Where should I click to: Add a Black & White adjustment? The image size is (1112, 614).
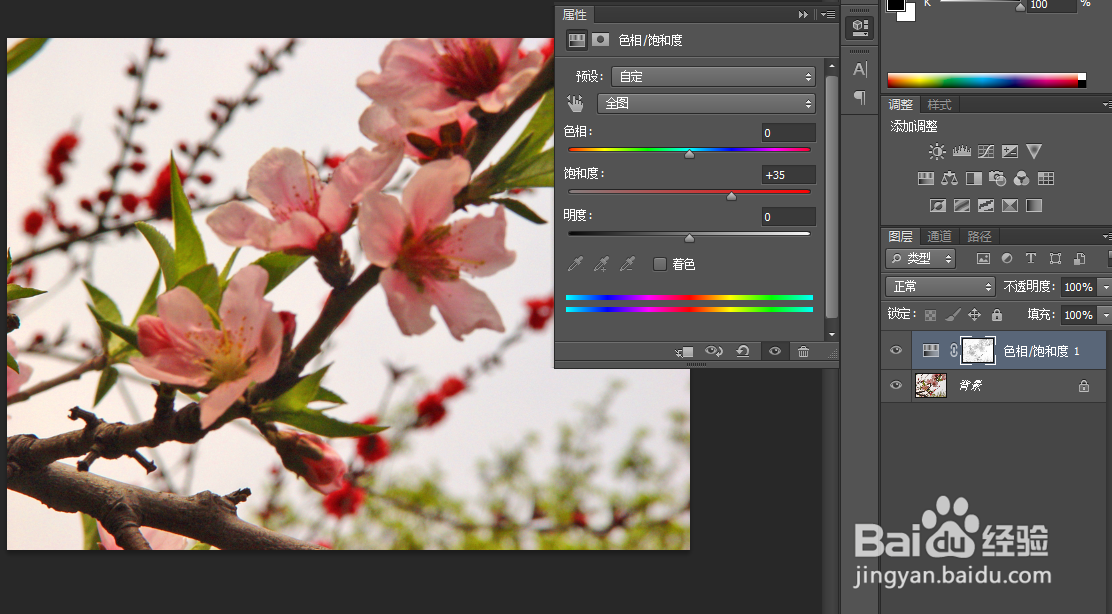pos(974,179)
